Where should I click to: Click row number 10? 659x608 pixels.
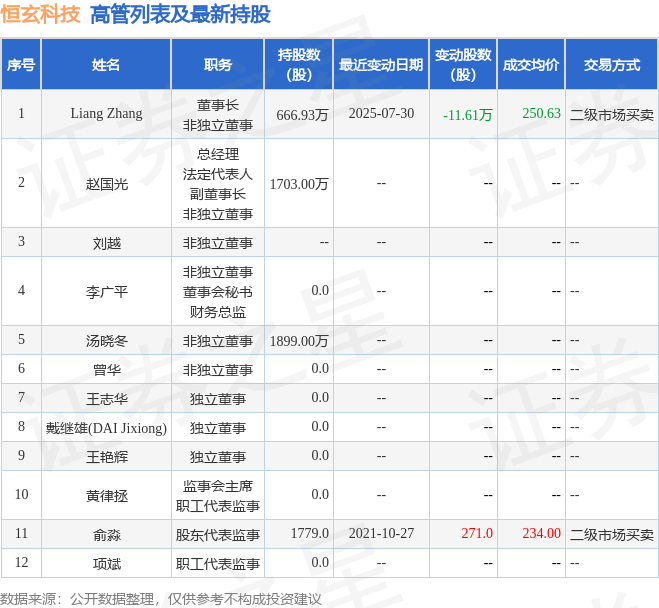tap(21, 494)
